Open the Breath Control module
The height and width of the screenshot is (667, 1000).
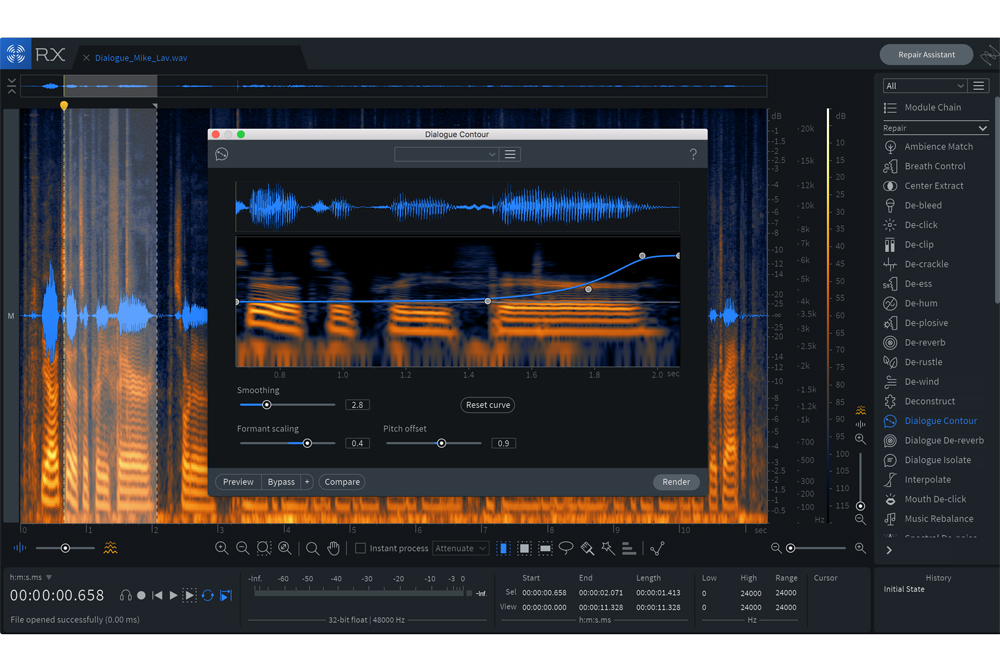pyautogui.click(x=925, y=166)
